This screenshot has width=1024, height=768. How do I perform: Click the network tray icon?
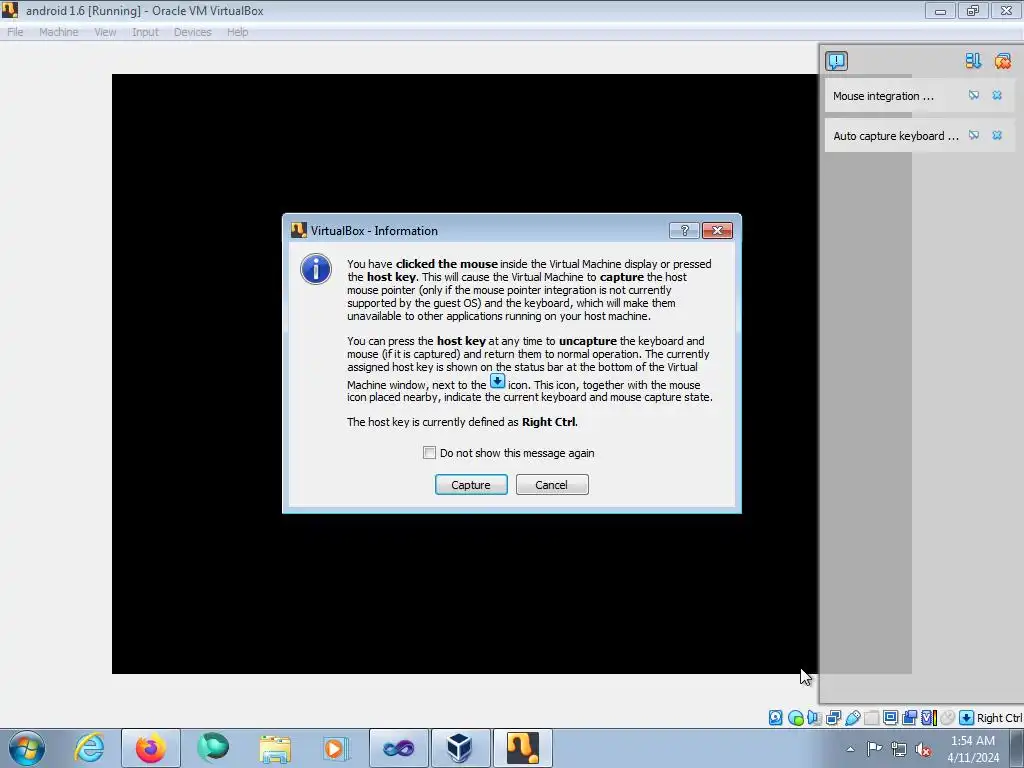tap(899, 750)
